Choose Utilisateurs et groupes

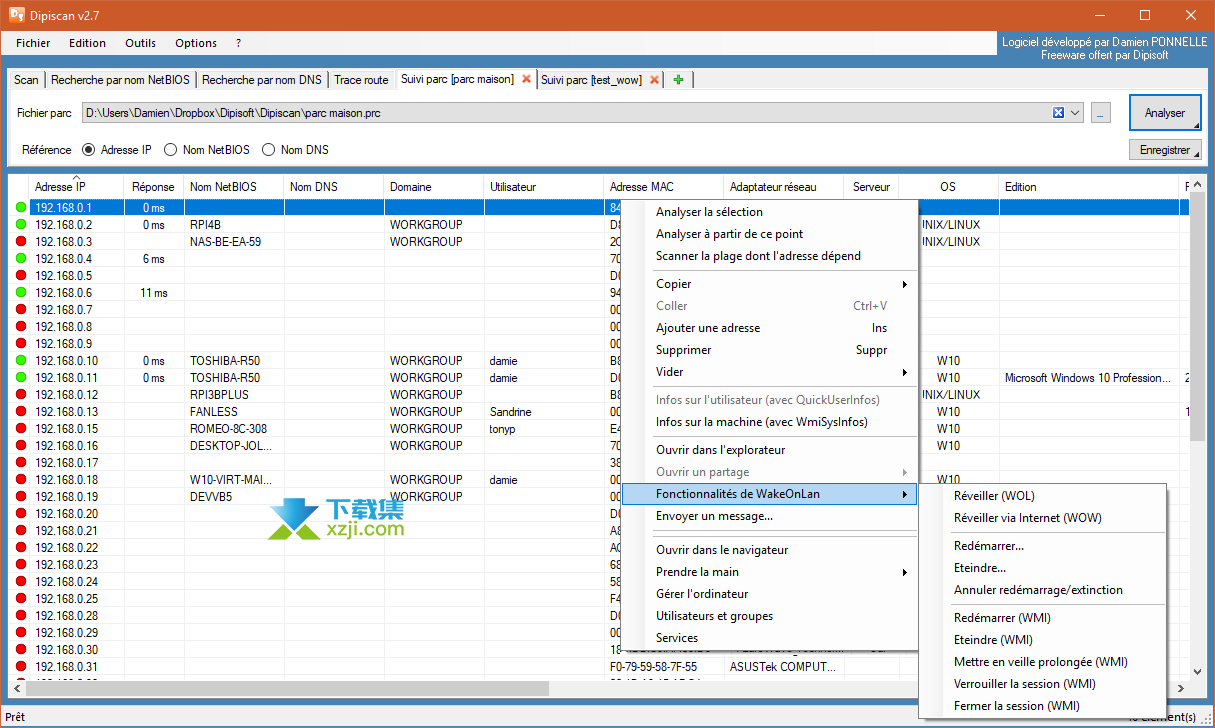pos(769,616)
